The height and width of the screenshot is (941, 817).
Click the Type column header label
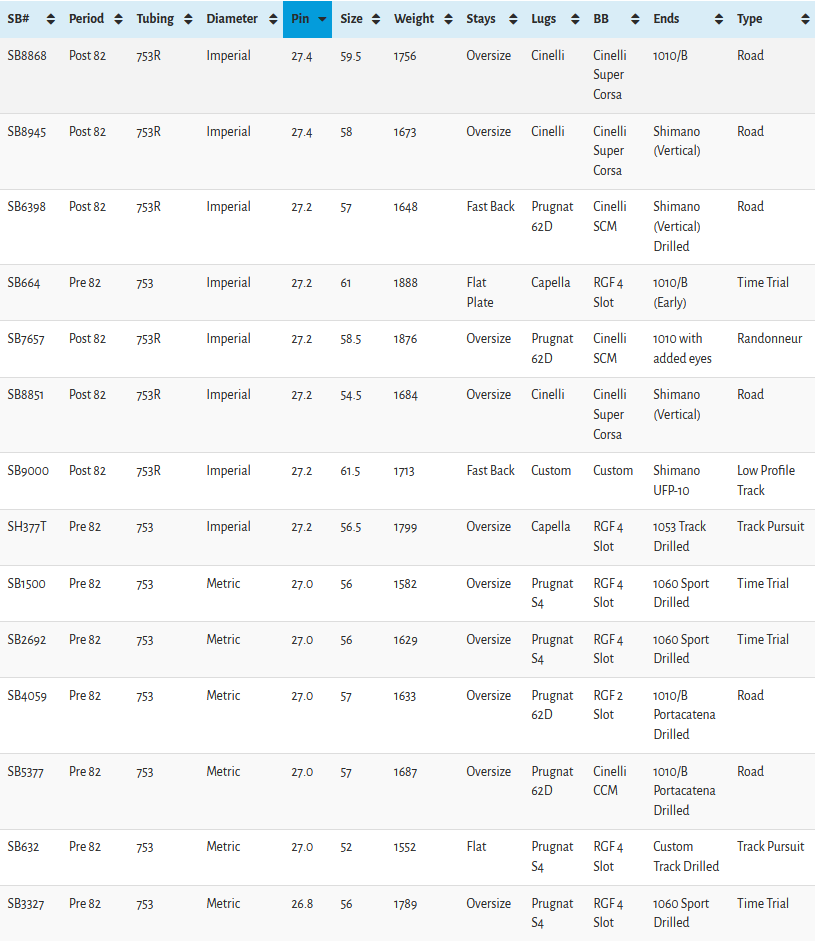point(749,19)
